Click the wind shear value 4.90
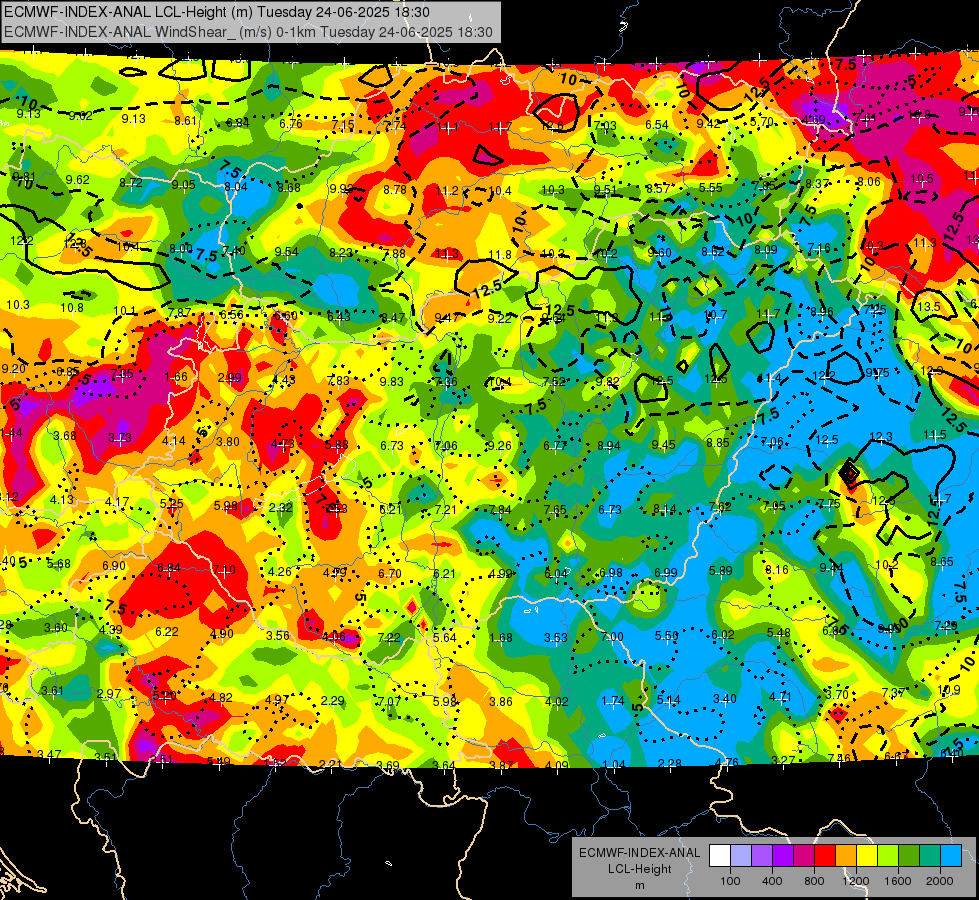The width and height of the screenshot is (979, 900). (x=222, y=633)
